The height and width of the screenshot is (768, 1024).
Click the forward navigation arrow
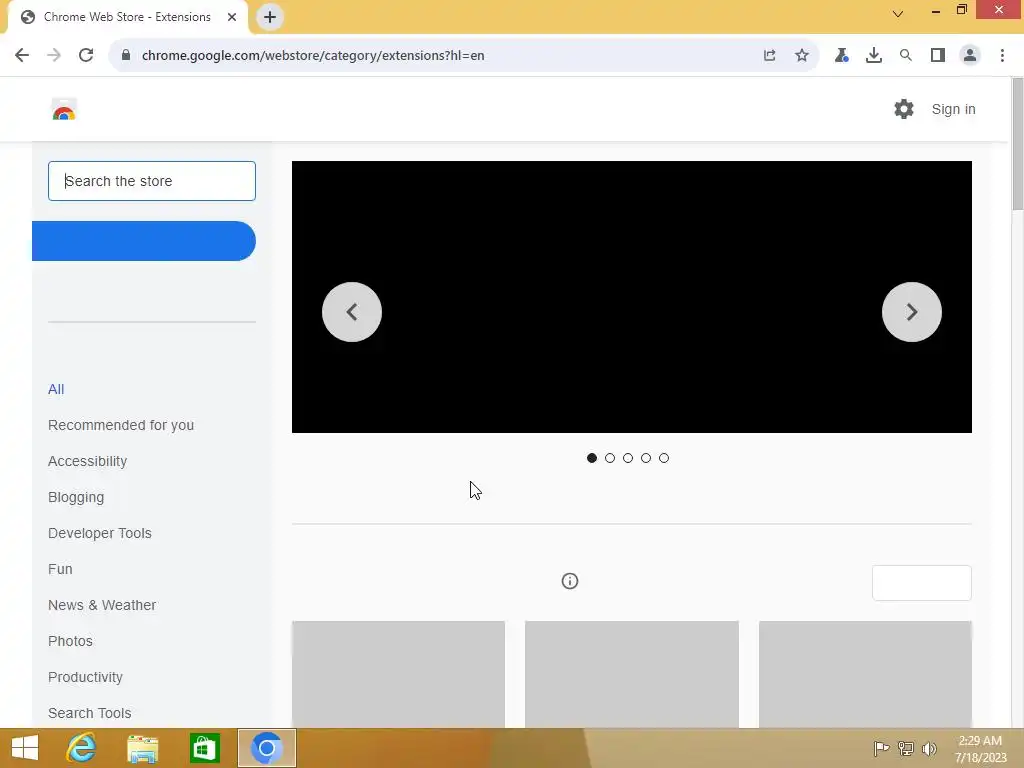tap(54, 56)
